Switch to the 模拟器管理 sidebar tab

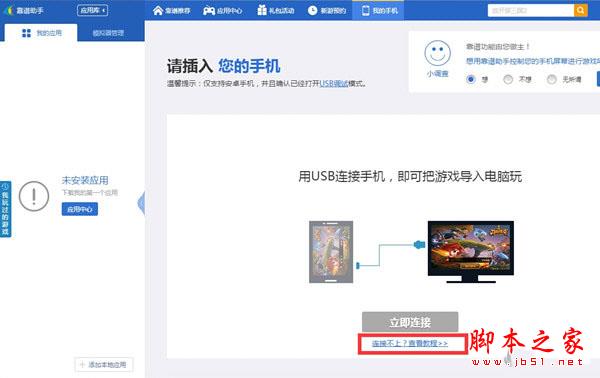(x=108, y=33)
